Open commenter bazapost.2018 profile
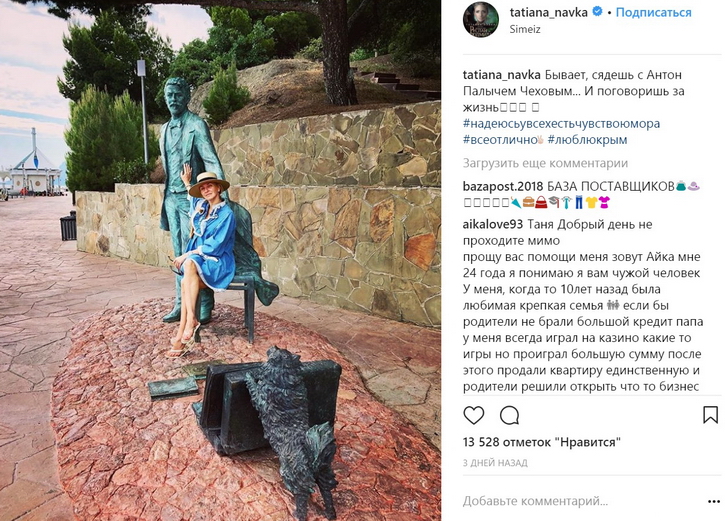 pyautogui.click(x=503, y=187)
